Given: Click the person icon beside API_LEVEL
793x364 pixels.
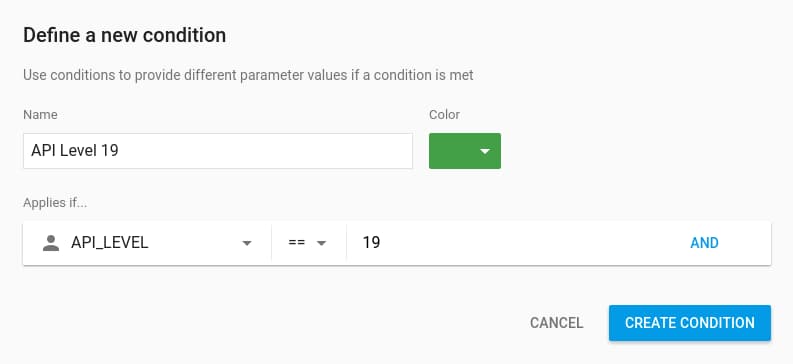Looking at the screenshot, I should click(51, 243).
